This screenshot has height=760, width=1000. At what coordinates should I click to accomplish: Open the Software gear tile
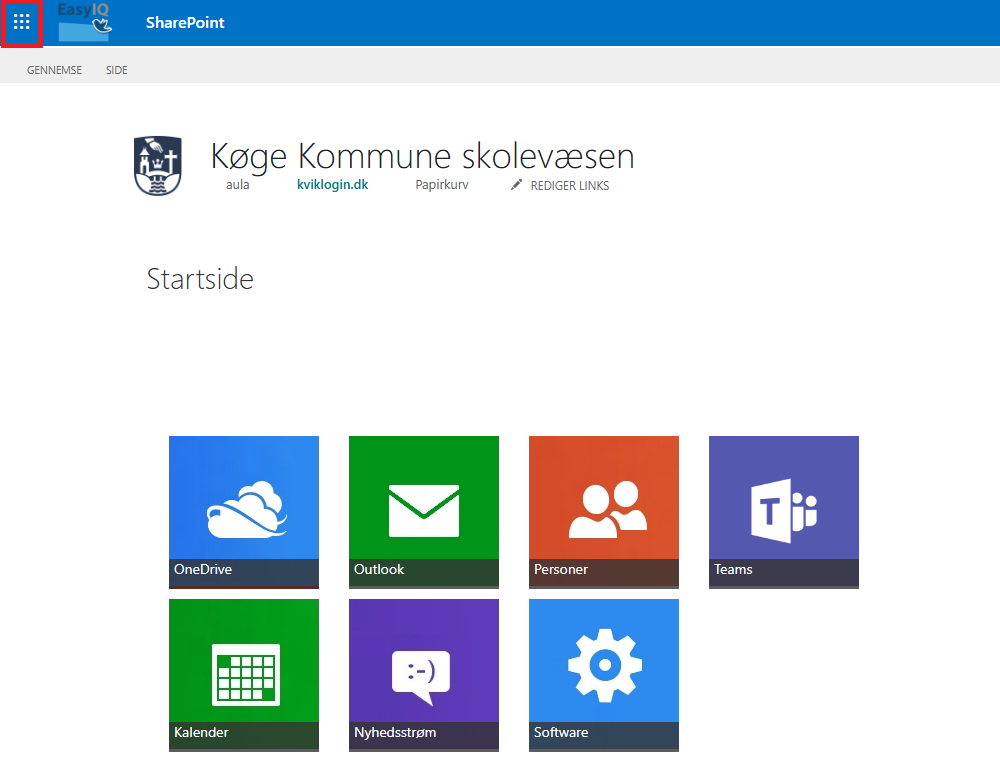tap(604, 674)
